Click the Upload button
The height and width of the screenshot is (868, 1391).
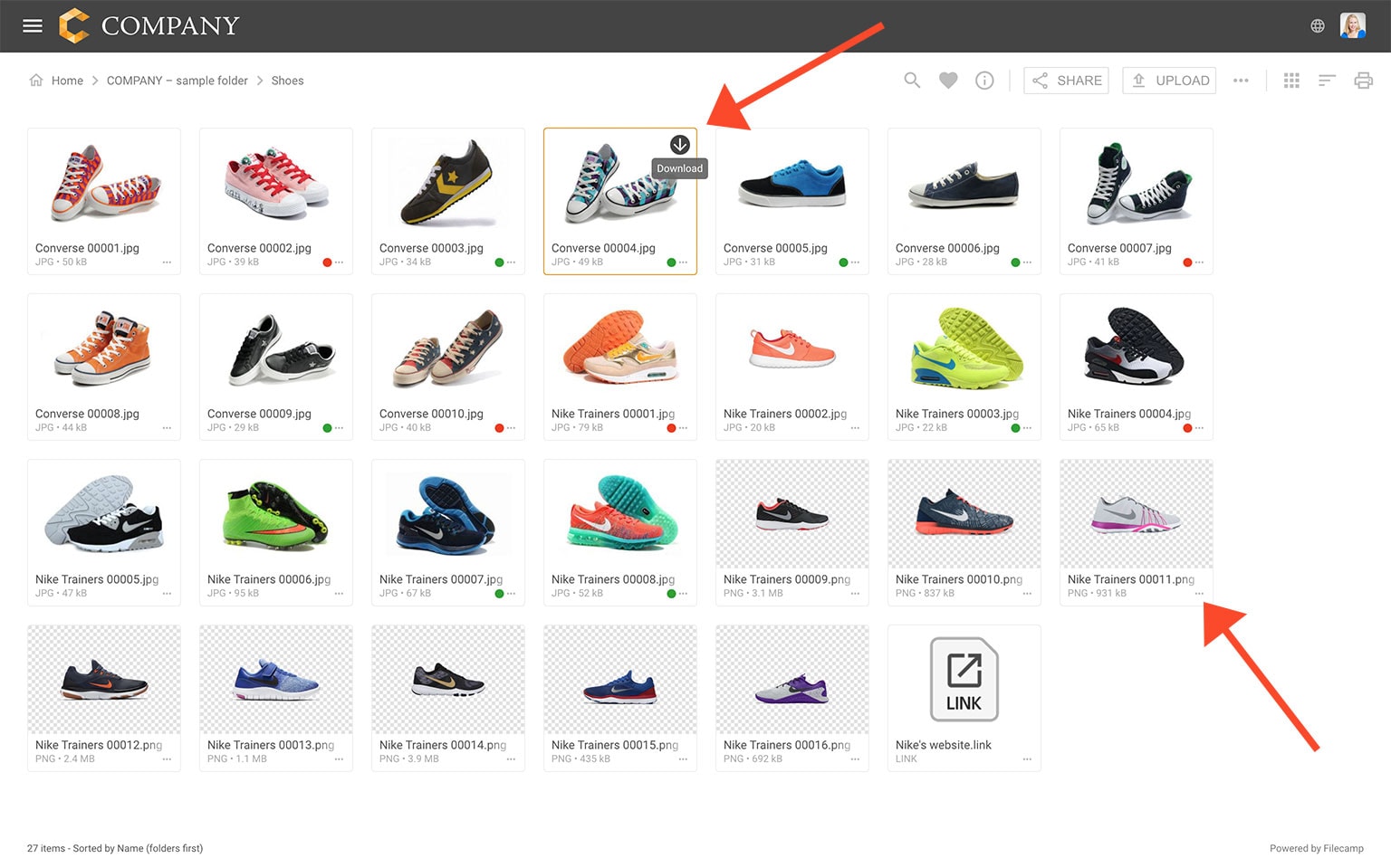point(1169,81)
